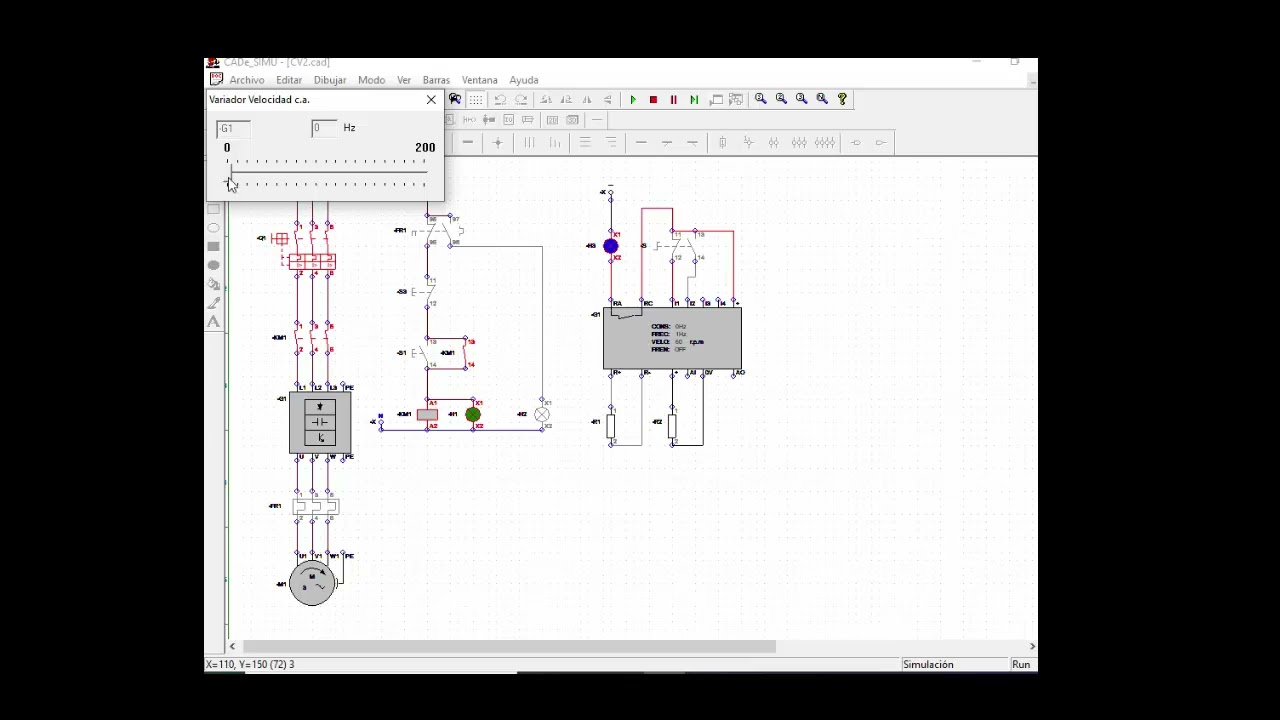Select the four-pole breaker component icon
The image size is (1280, 720).
[825, 142]
